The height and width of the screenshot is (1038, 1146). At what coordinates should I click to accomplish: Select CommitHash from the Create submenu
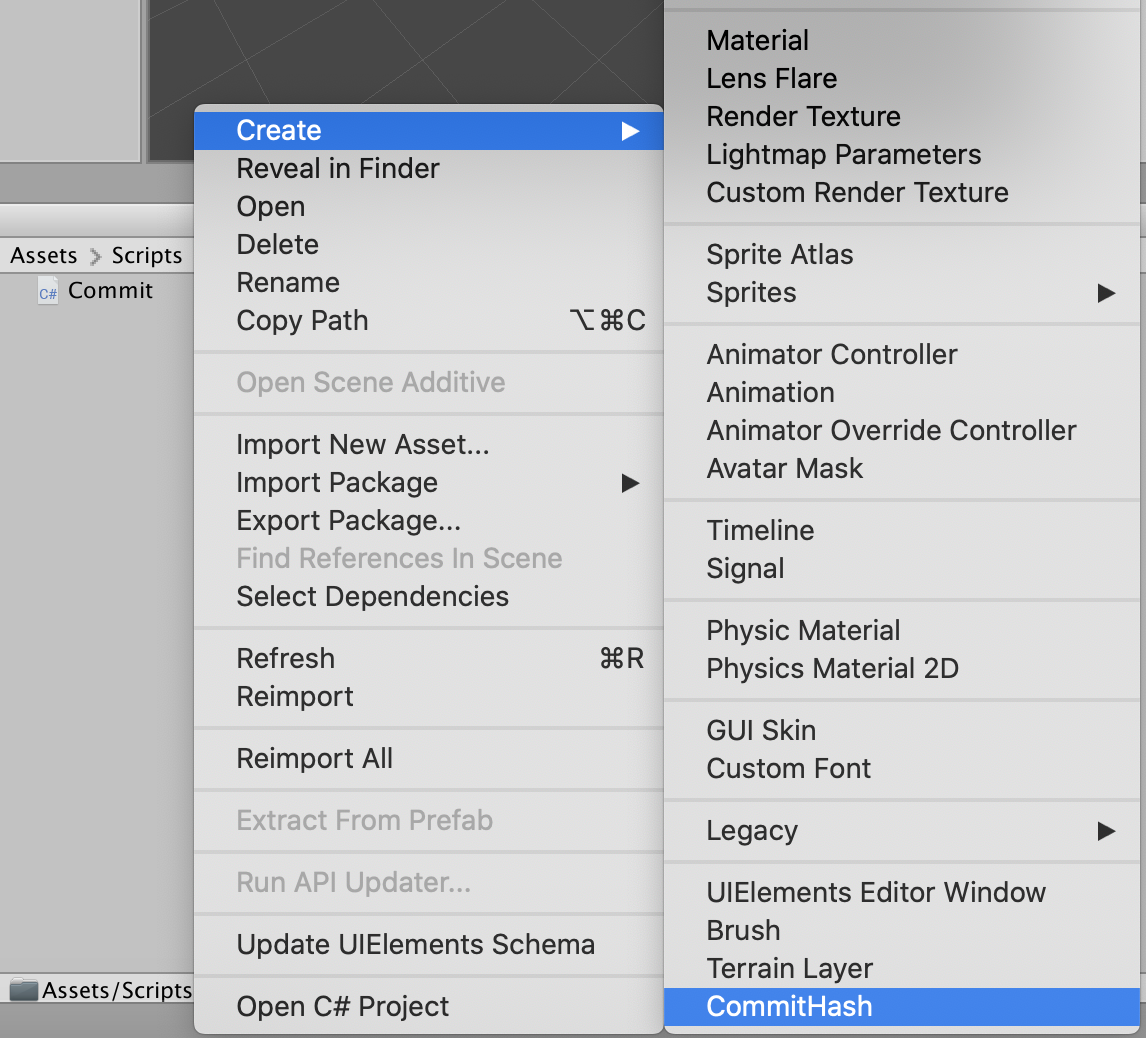click(x=789, y=1007)
